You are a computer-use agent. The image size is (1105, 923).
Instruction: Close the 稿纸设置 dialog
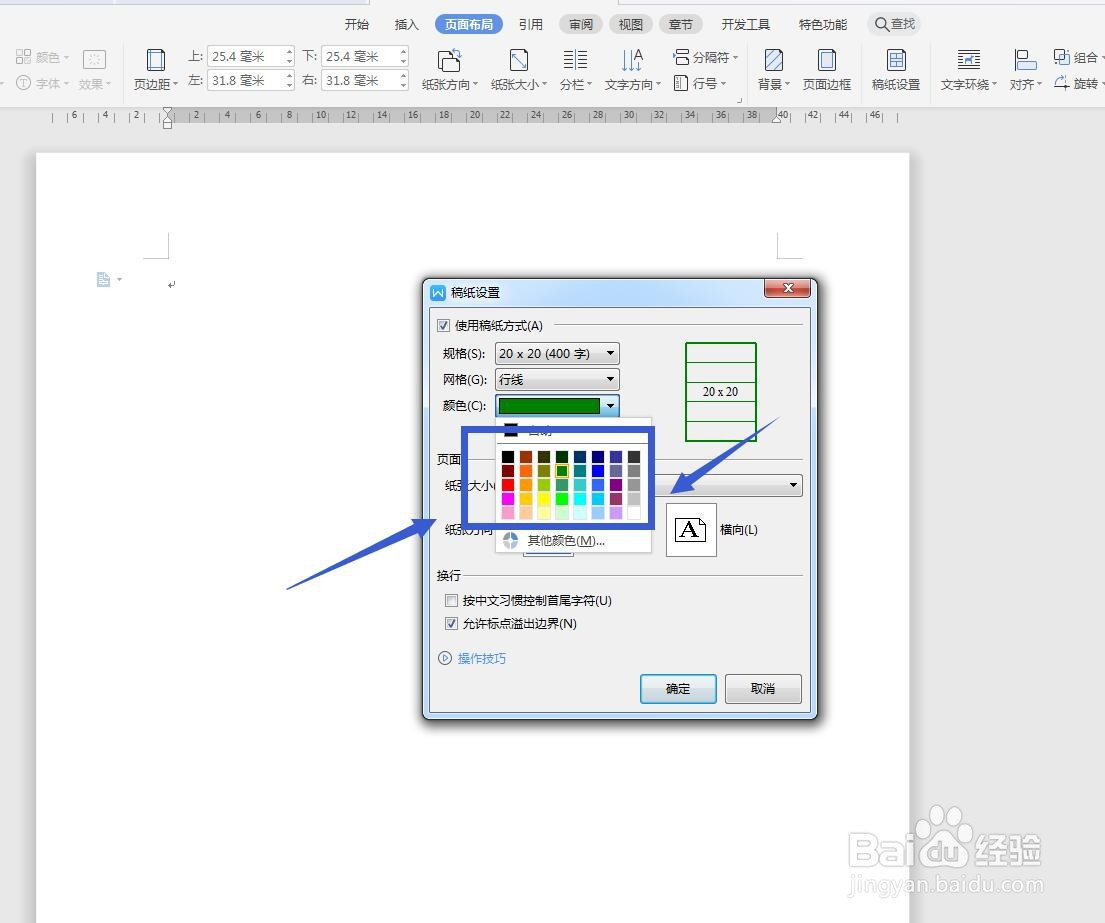(x=787, y=288)
